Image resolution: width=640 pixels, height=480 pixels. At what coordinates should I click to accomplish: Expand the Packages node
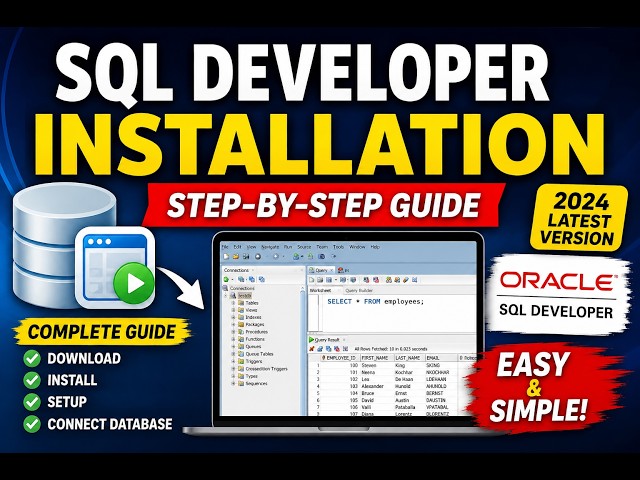pos(233,324)
